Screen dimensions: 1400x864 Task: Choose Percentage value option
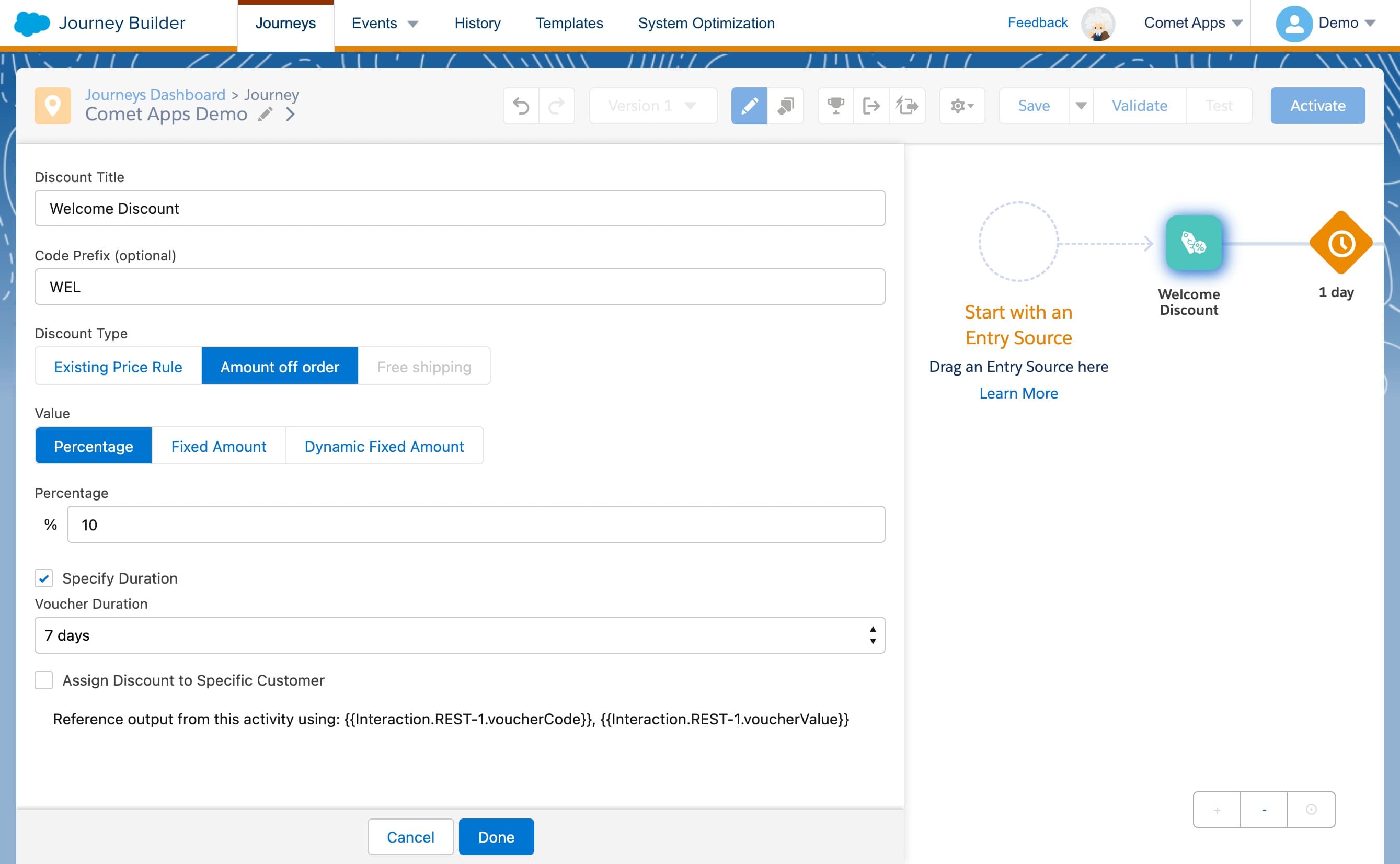coord(94,446)
